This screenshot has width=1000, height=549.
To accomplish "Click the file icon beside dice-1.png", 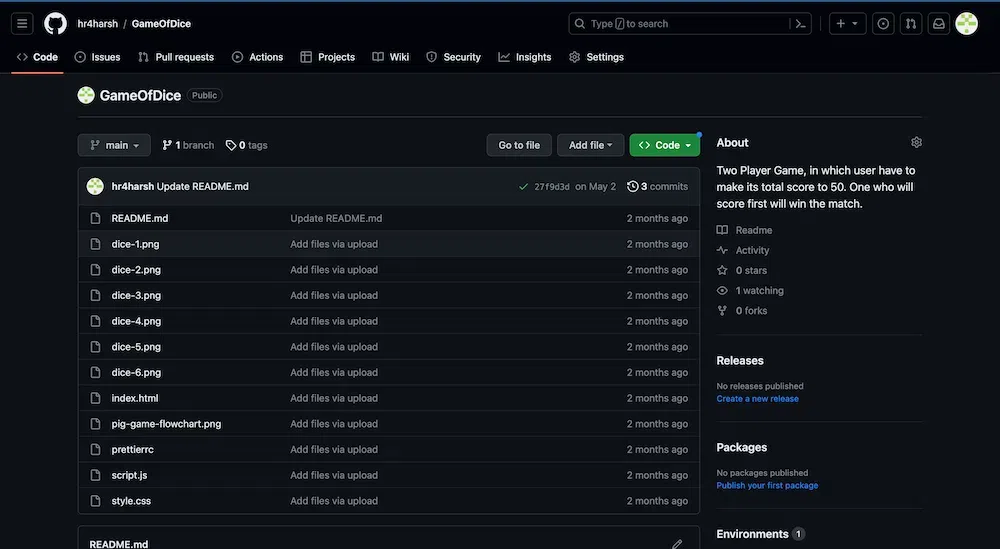I will coord(96,244).
